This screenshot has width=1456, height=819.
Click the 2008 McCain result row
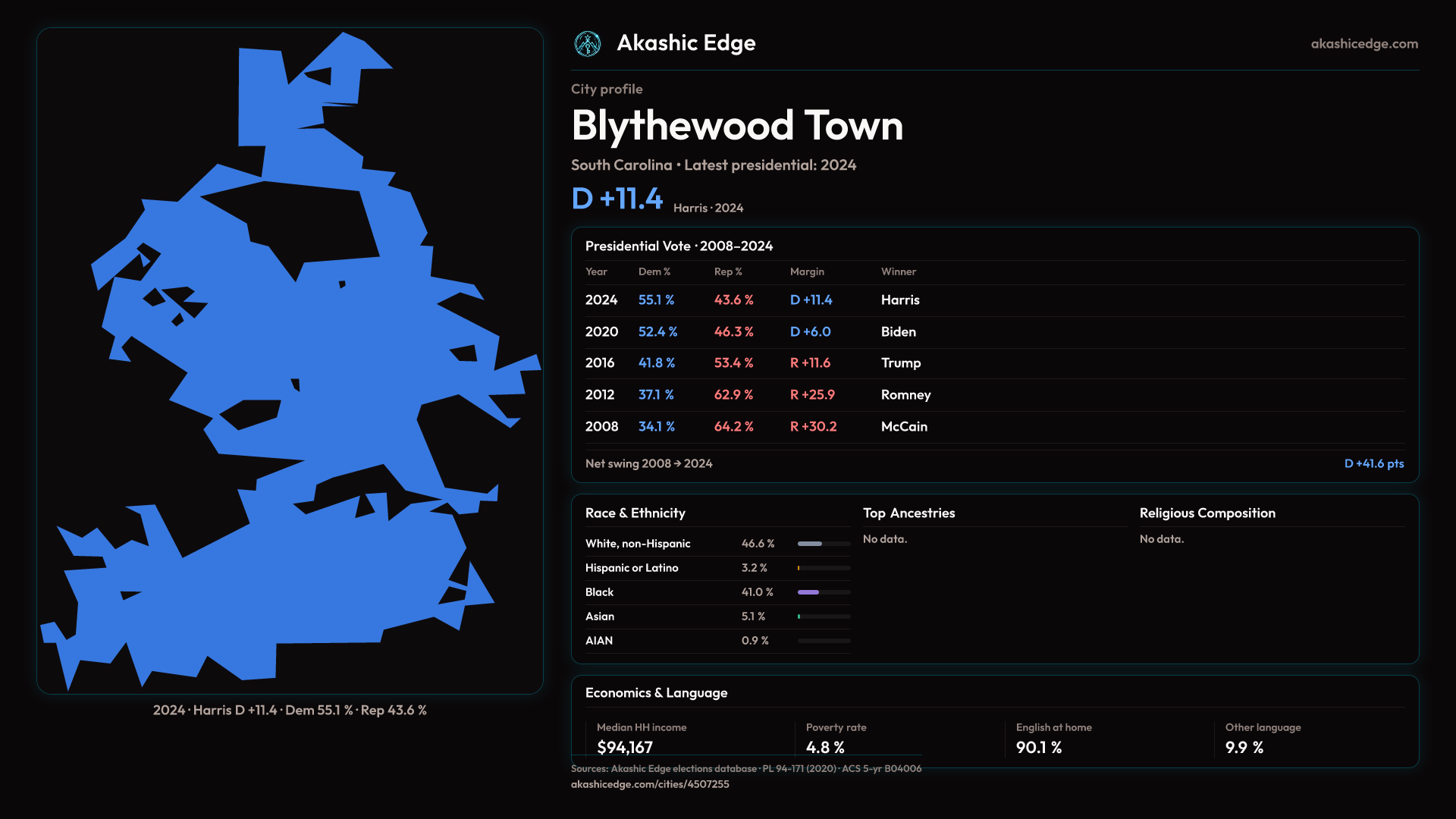tap(758, 427)
